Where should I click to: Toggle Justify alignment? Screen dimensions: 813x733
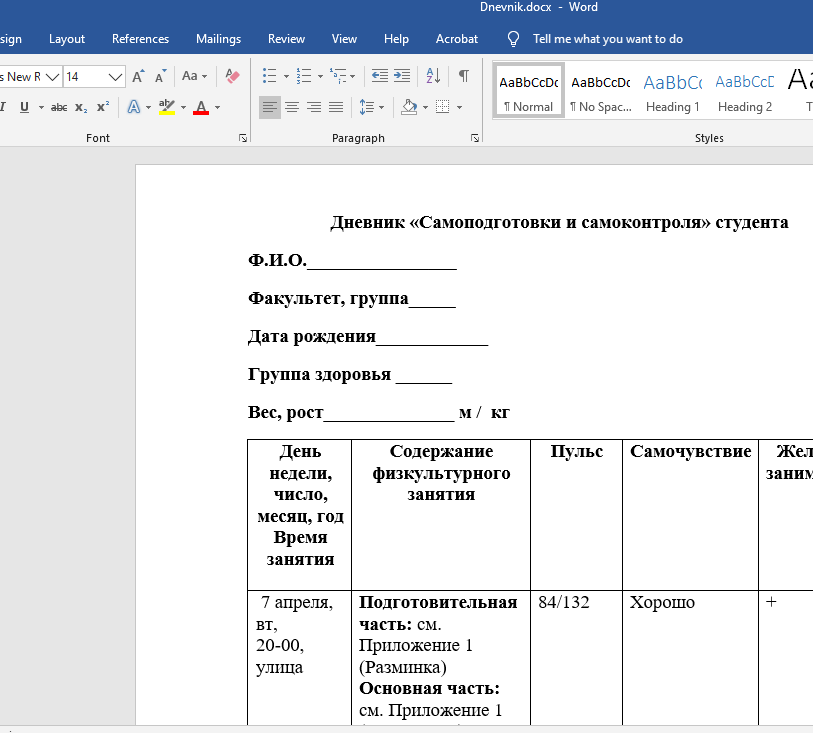point(336,107)
